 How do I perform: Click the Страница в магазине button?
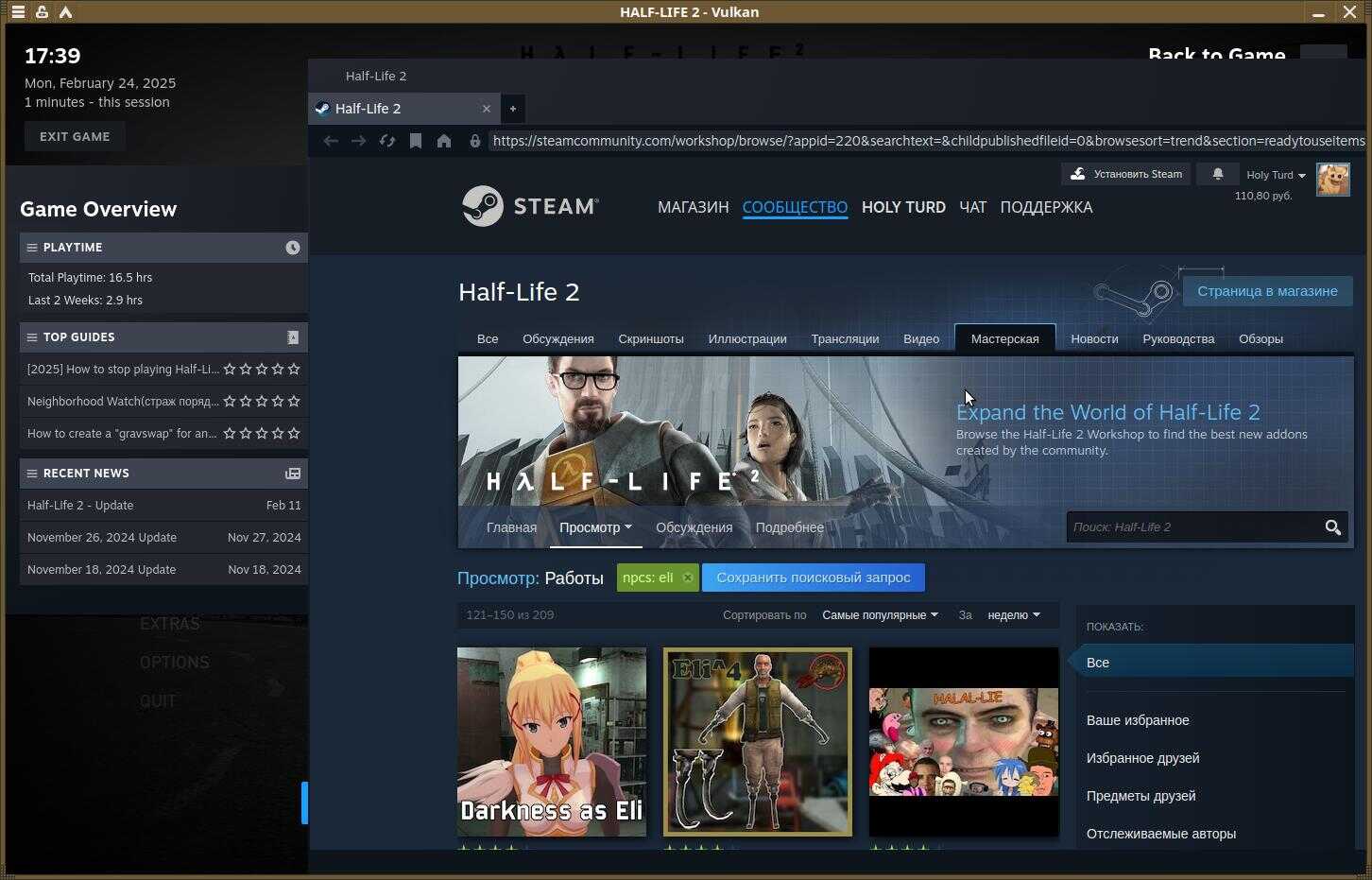pyautogui.click(x=1267, y=291)
